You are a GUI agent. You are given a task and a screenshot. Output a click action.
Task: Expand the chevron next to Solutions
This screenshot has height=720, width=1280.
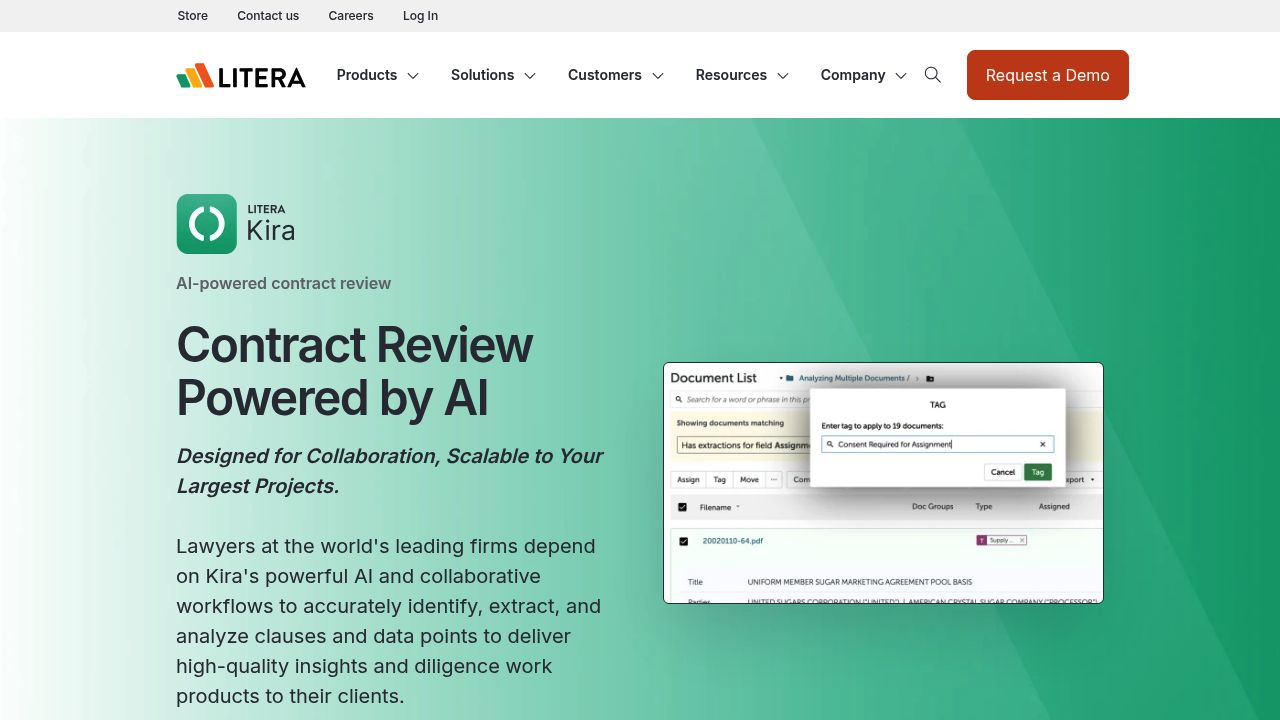[x=530, y=76]
